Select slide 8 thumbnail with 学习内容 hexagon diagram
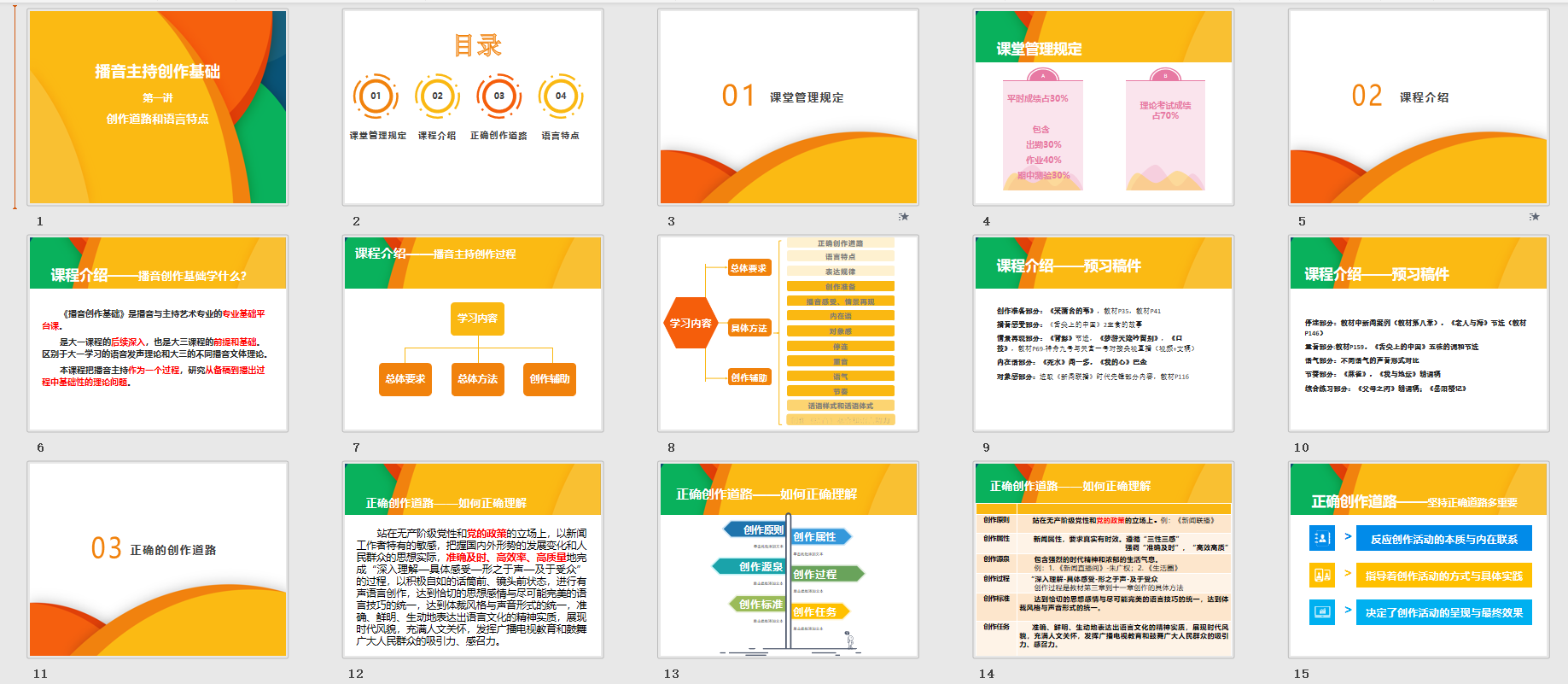 point(789,334)
